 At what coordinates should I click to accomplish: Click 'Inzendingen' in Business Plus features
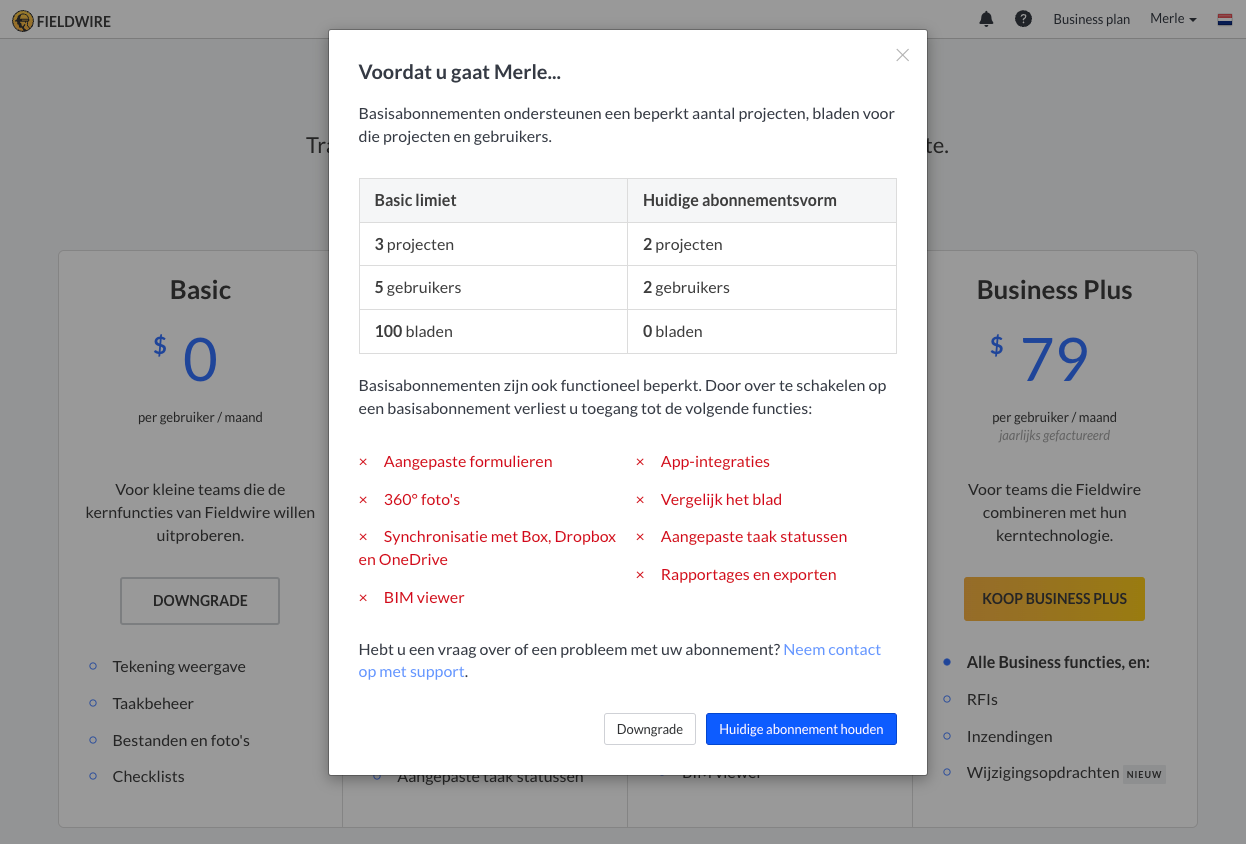[1009, 736]
